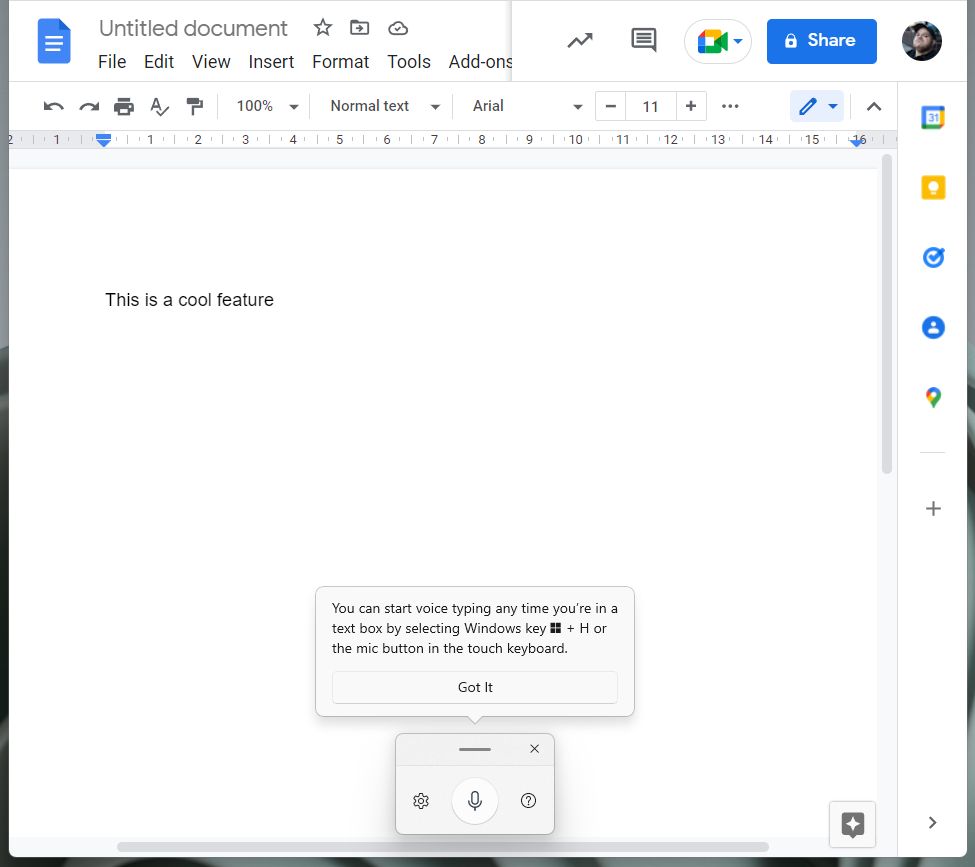The width and height of the screenshot is (975, 867).
Task: Collapse the toolbar with the chevron
Action: click(873, 106)
